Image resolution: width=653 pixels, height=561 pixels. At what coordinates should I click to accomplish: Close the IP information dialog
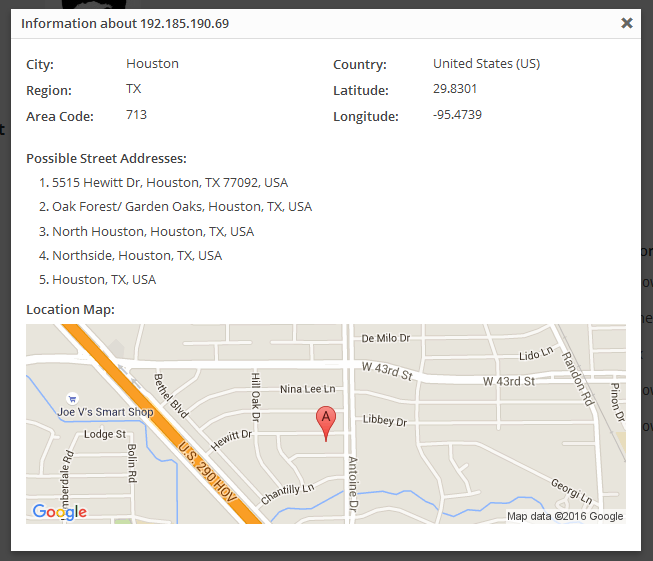(626, 23)
